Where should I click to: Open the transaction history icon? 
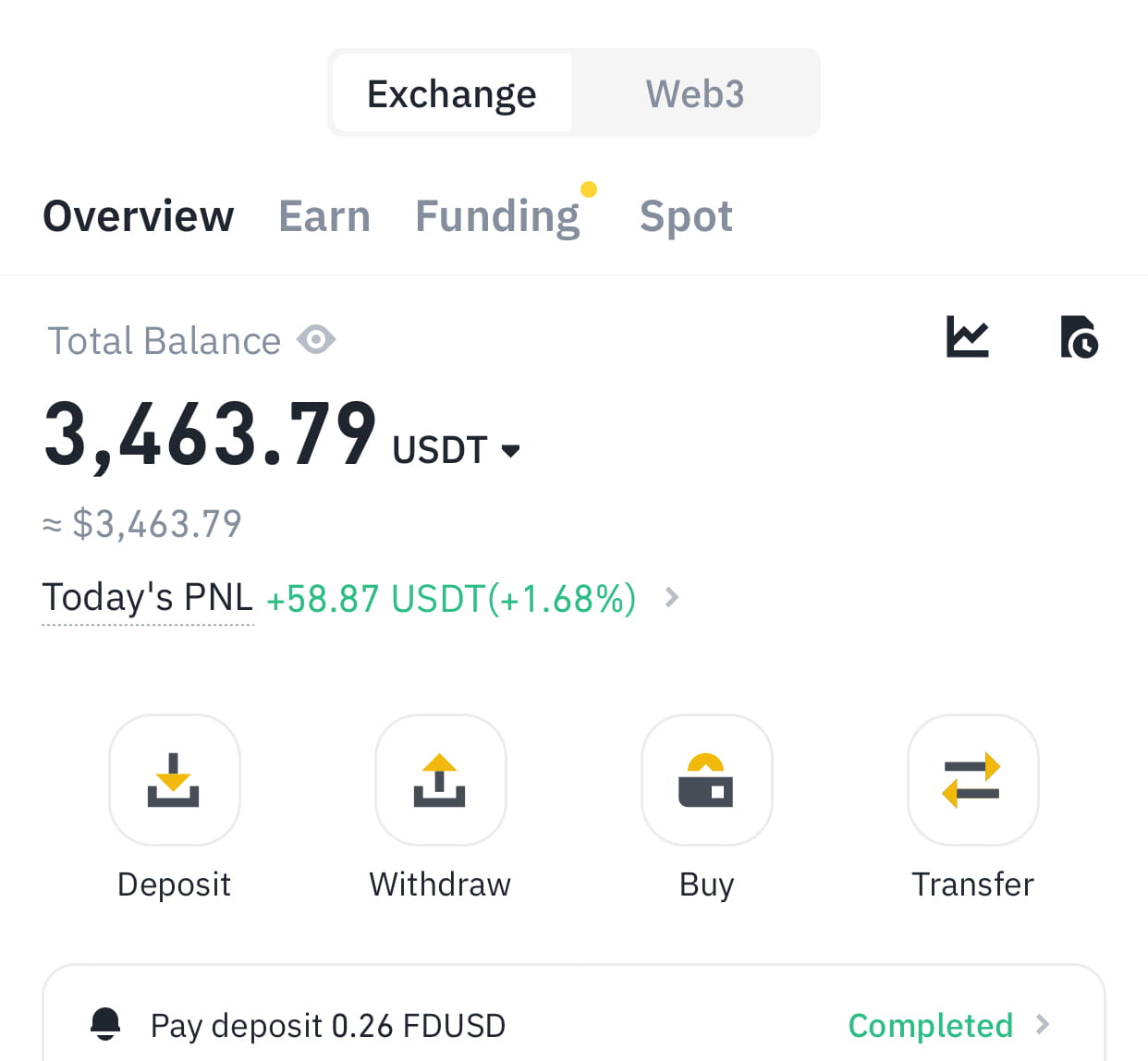1079,337
